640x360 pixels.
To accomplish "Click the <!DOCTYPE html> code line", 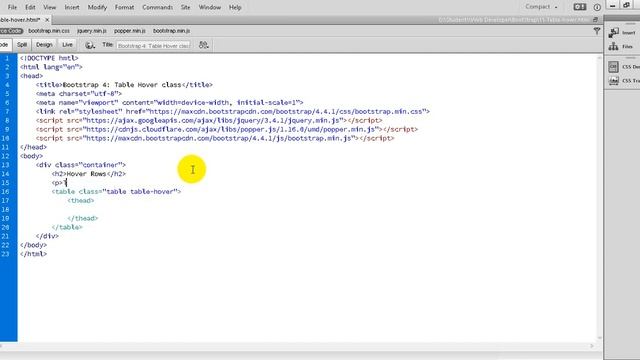I will (49, 58).
